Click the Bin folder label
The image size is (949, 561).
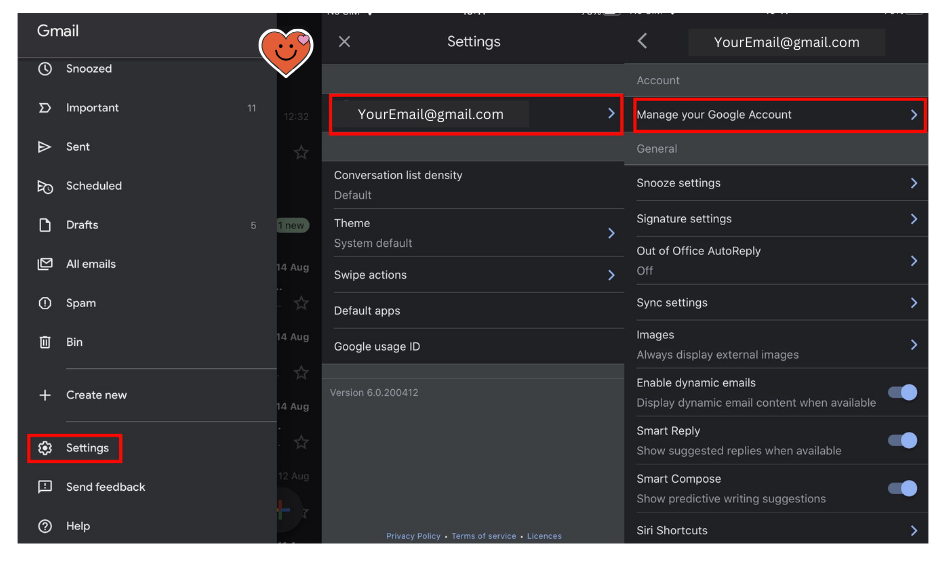coord(74,342)
